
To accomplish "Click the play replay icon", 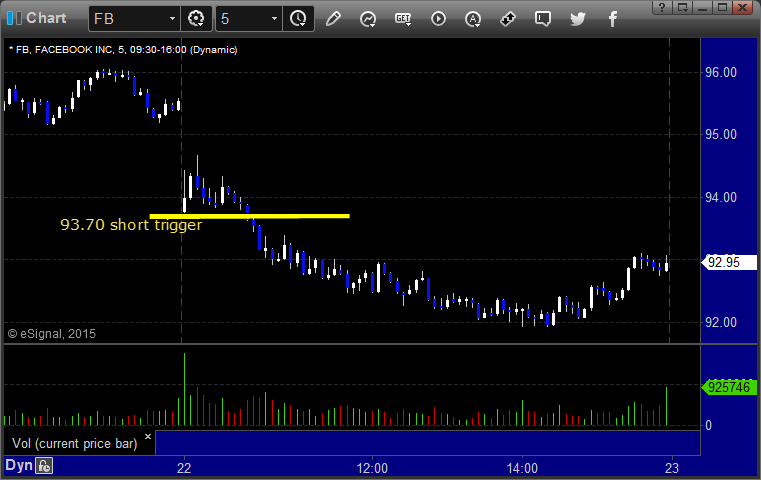I will click(438, 19).
